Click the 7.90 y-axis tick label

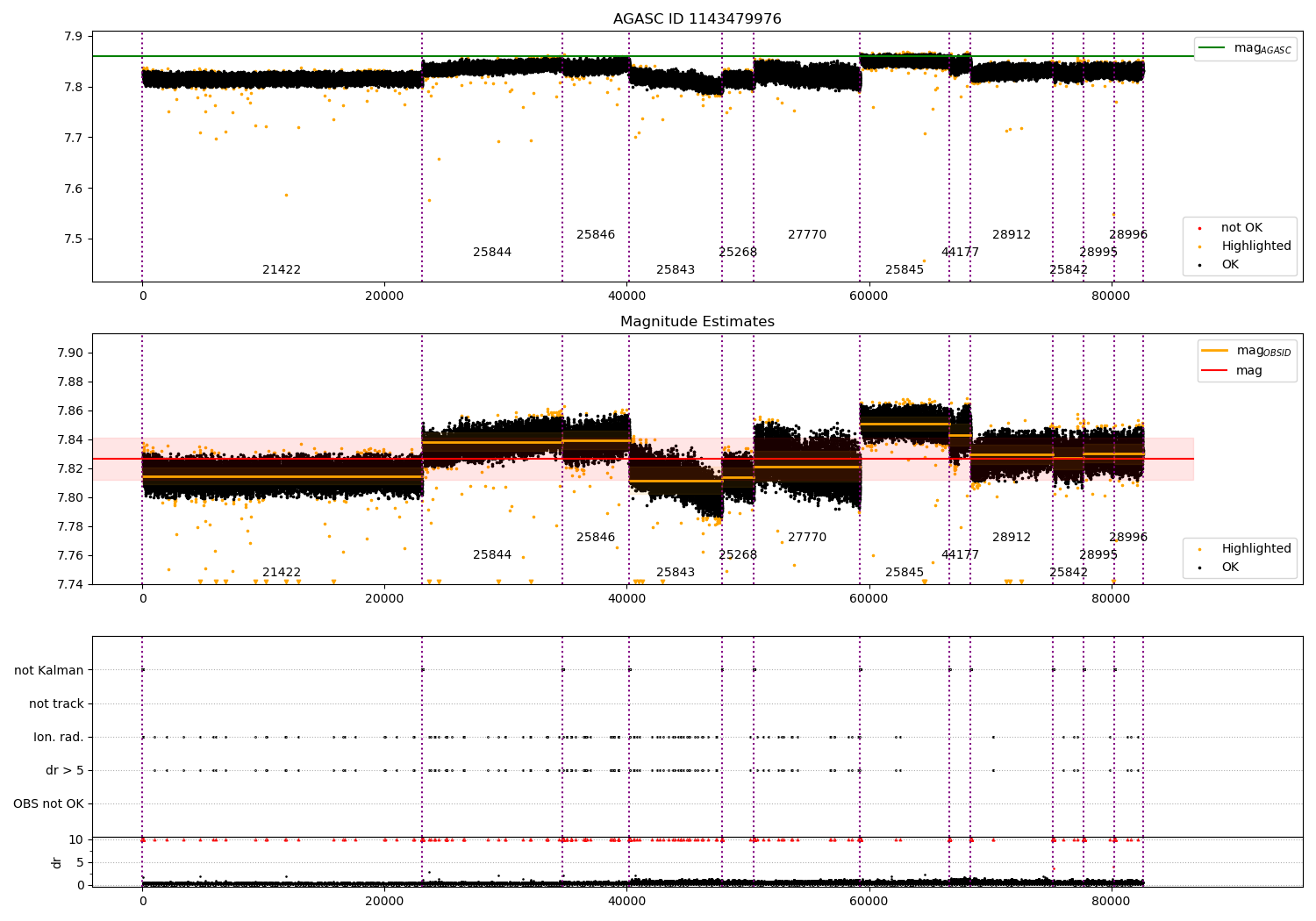point(70,353)
